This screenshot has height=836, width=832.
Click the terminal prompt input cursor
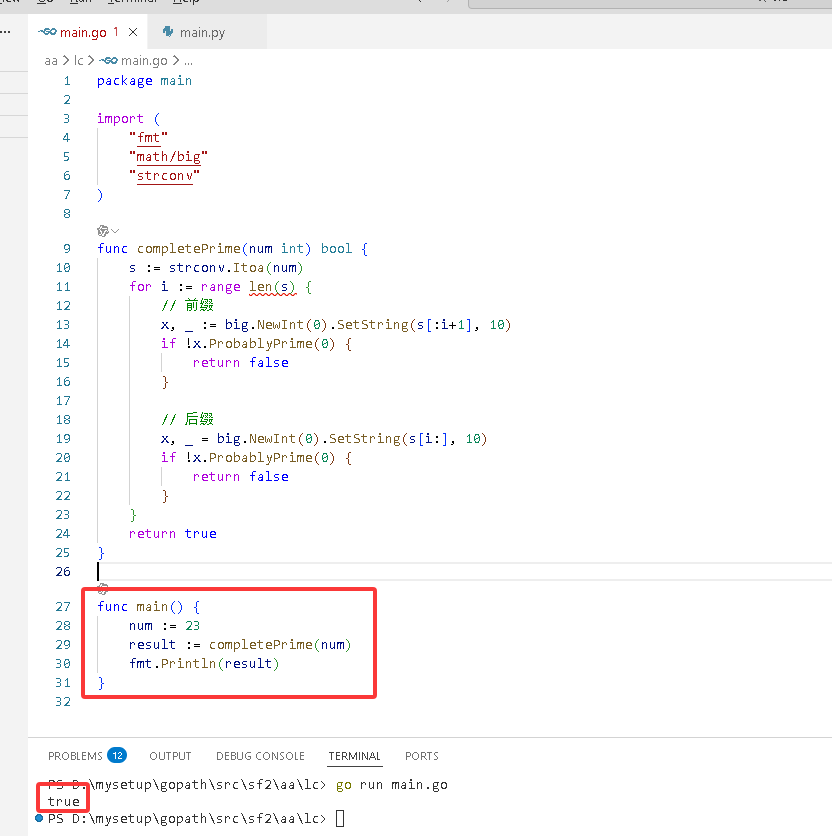click(x=340, y=818)
